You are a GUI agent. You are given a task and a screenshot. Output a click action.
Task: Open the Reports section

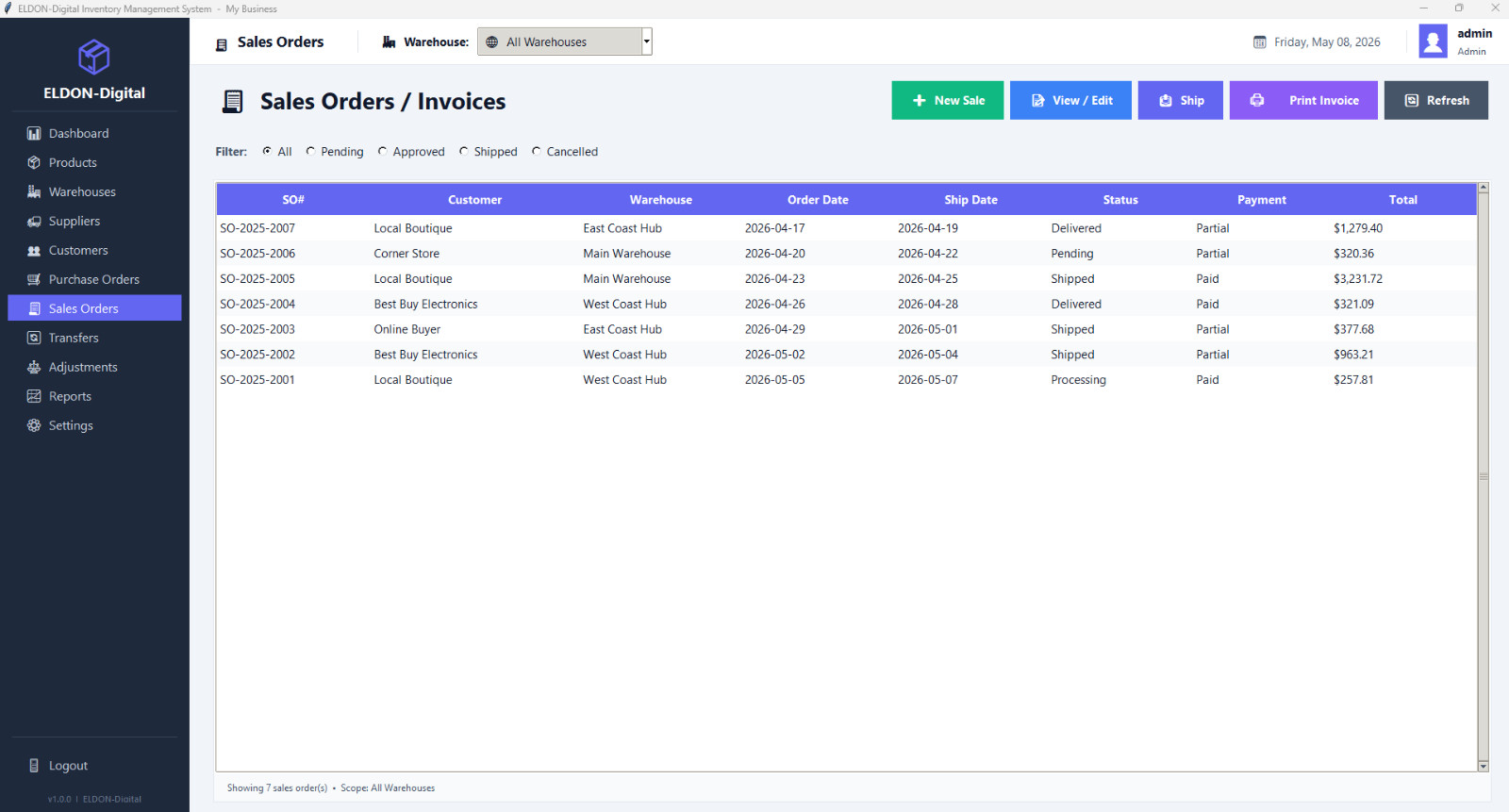coord(94,396)
